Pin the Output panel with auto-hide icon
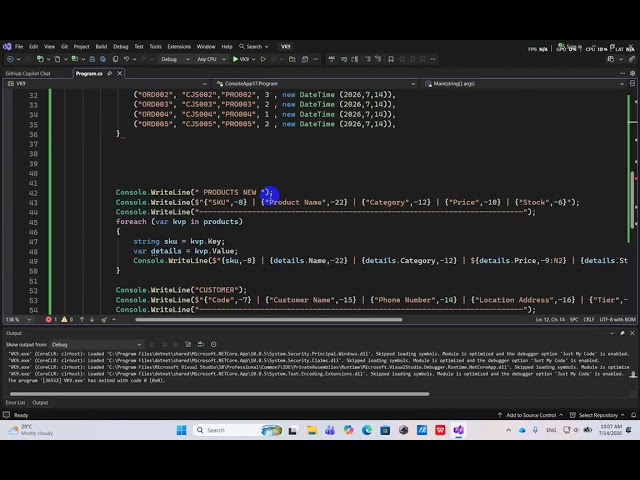The width and height of the screenshot is (640, 480). coord(622,333)
